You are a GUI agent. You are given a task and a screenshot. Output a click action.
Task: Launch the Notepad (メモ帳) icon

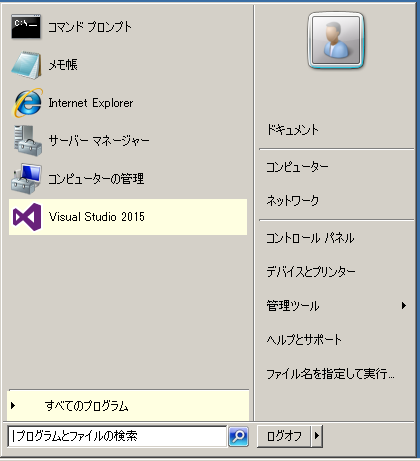(x=27, y=65)
